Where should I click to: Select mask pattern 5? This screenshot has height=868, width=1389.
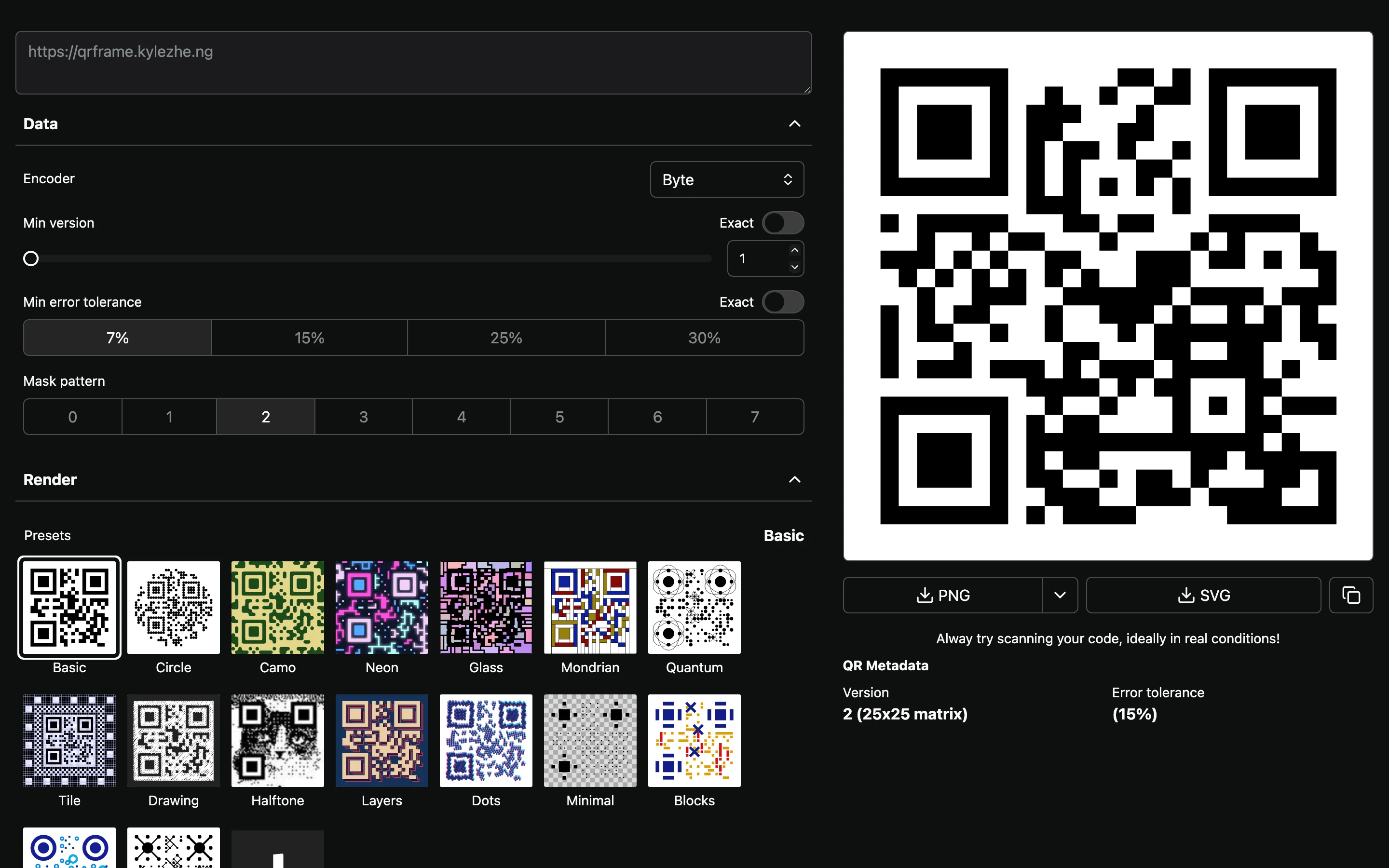point(559,417)
